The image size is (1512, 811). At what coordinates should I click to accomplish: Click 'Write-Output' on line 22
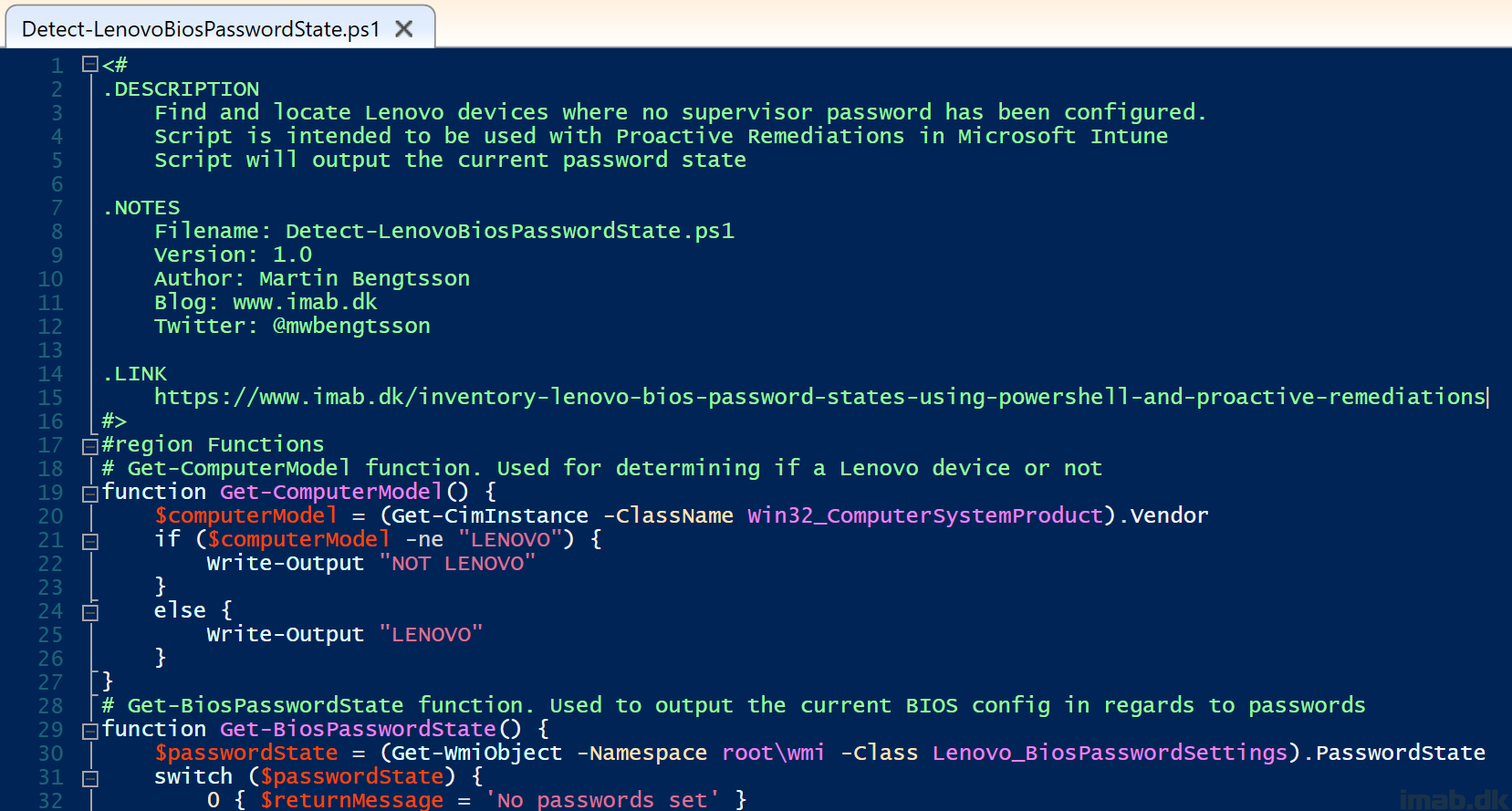(x=285, y=563)
